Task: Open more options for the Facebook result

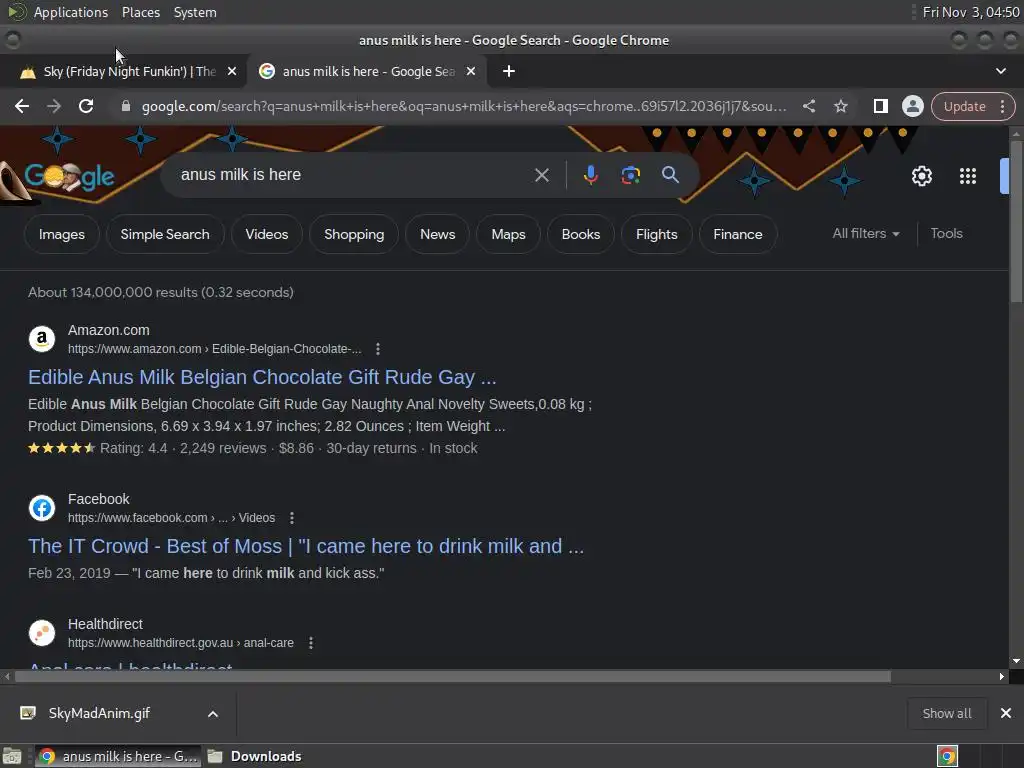Action: (x=291, y=518)
